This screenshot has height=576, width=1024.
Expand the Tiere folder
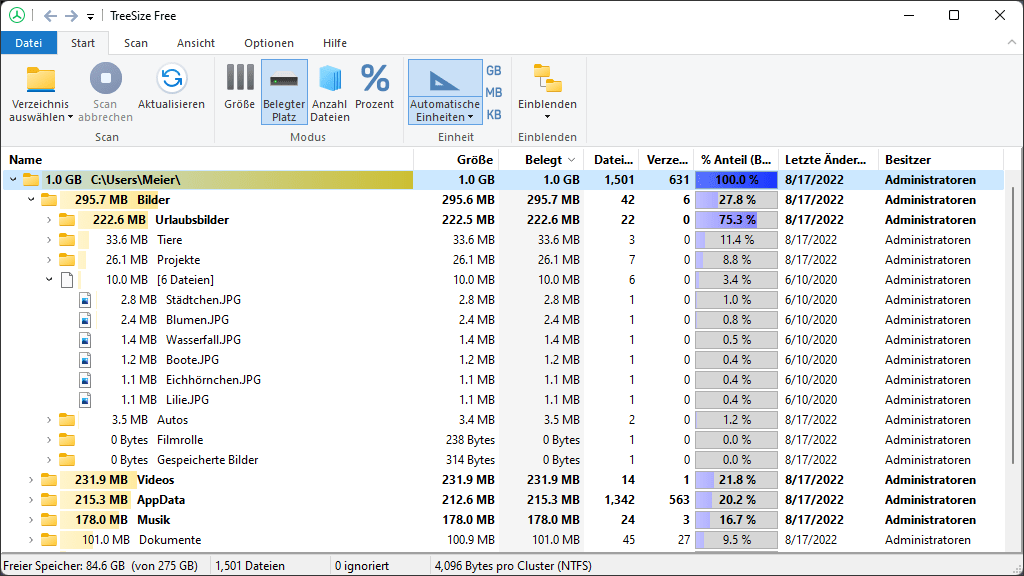(x=49, y=240)
